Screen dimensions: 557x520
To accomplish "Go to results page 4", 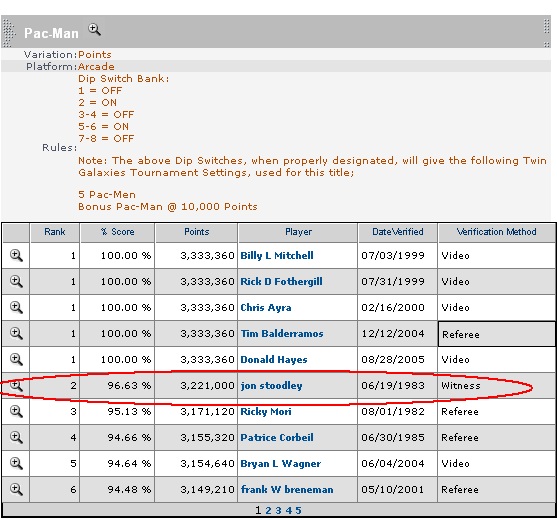I will pos(288,510).
